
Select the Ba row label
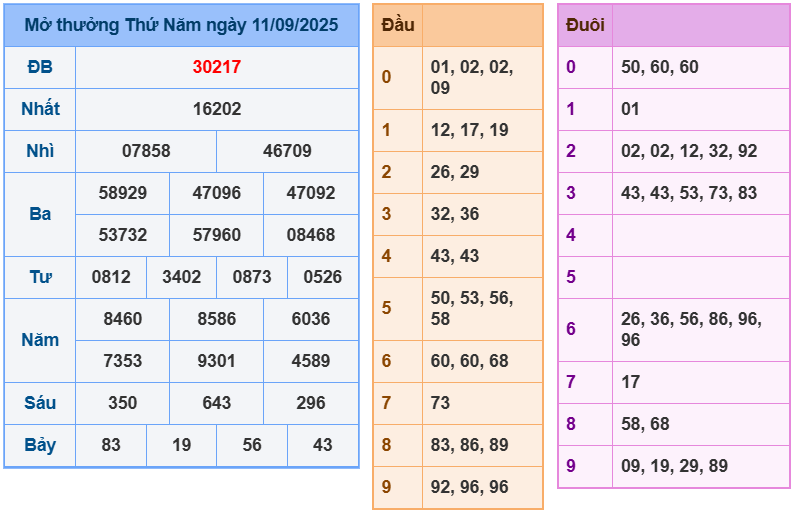coord(40,214)
